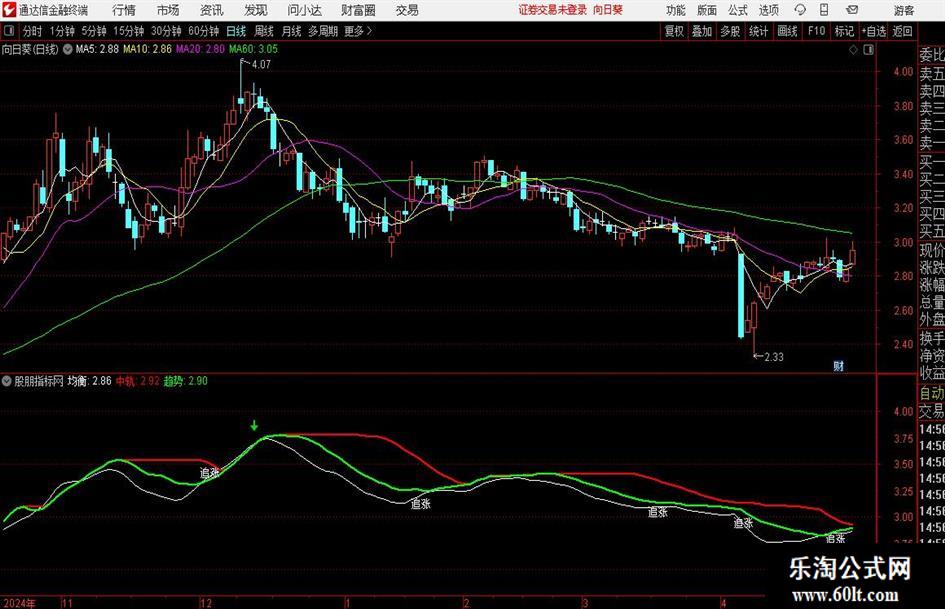
Task: Click the 多股 multi-stock button
Action: click(x=730, y=31)
